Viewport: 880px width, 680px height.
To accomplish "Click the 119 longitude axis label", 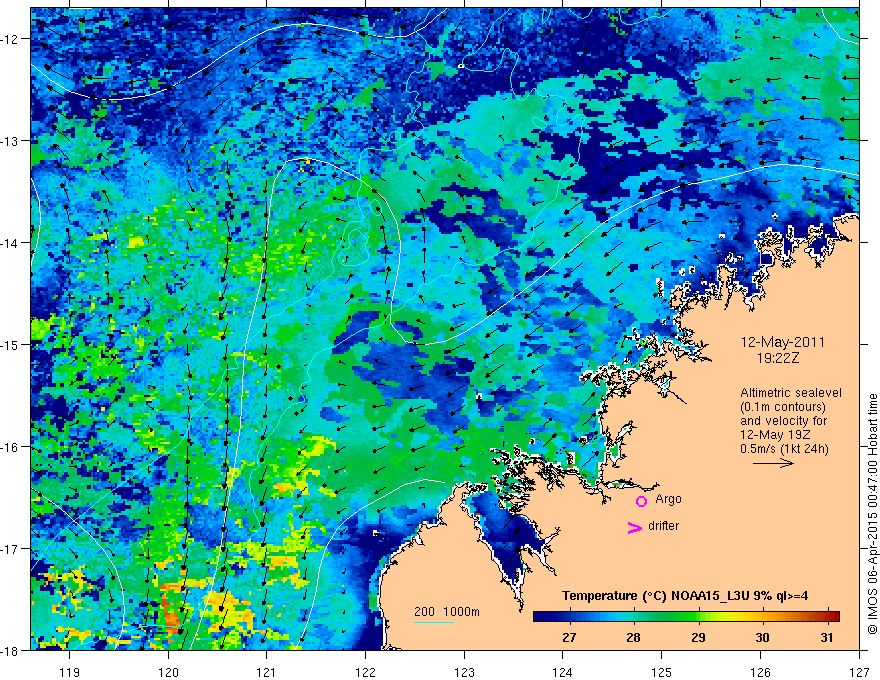I will (70, 672).
